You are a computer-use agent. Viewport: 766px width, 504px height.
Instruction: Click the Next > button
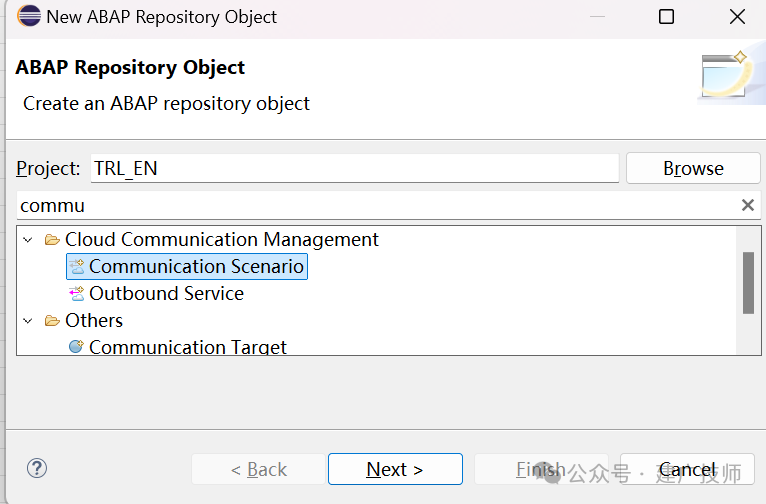(x=395, y=469)
